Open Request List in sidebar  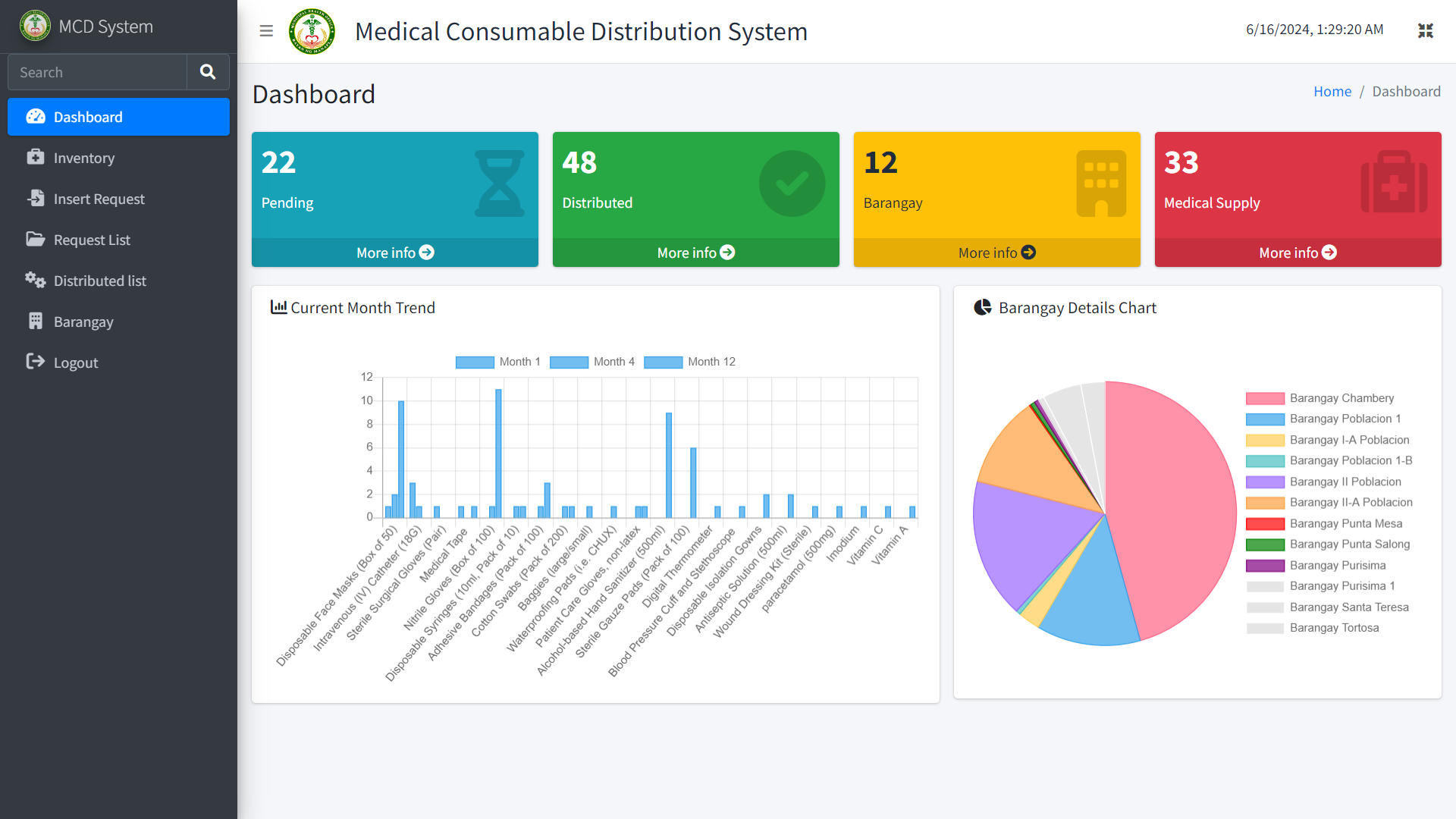point(92,240)
